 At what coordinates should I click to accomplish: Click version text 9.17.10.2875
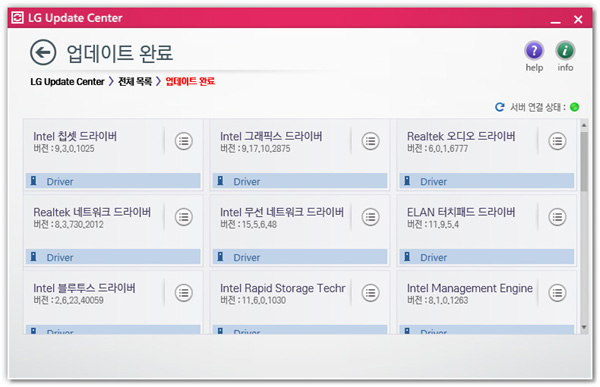(x=266, y=149)
